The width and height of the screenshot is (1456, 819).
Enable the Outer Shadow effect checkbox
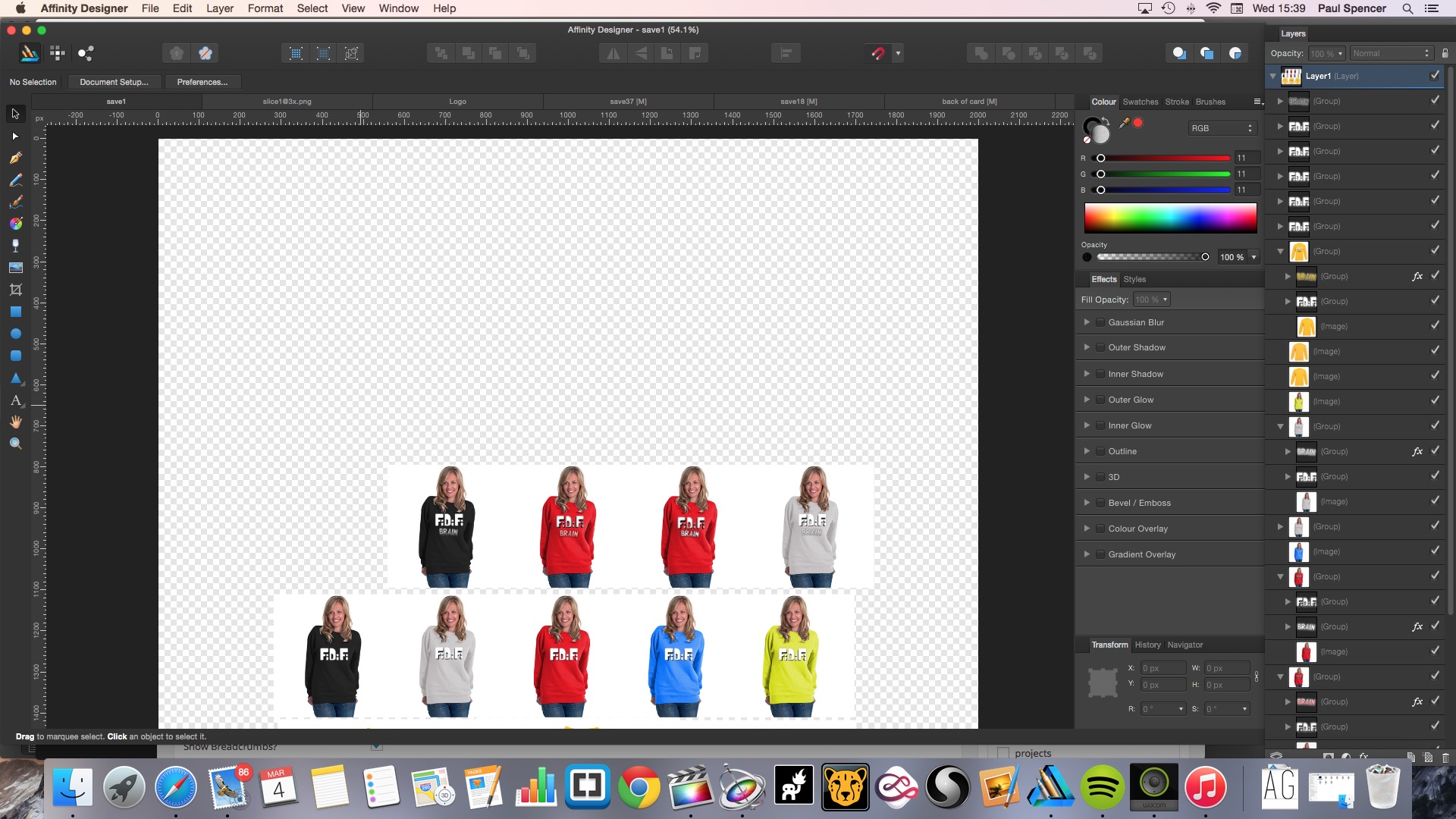tap(1100, 347)
